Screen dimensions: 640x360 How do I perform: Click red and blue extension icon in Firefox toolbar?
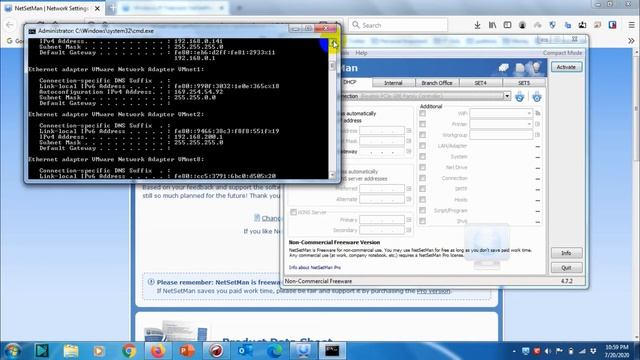pyautogui.click(x=612, y=25)
